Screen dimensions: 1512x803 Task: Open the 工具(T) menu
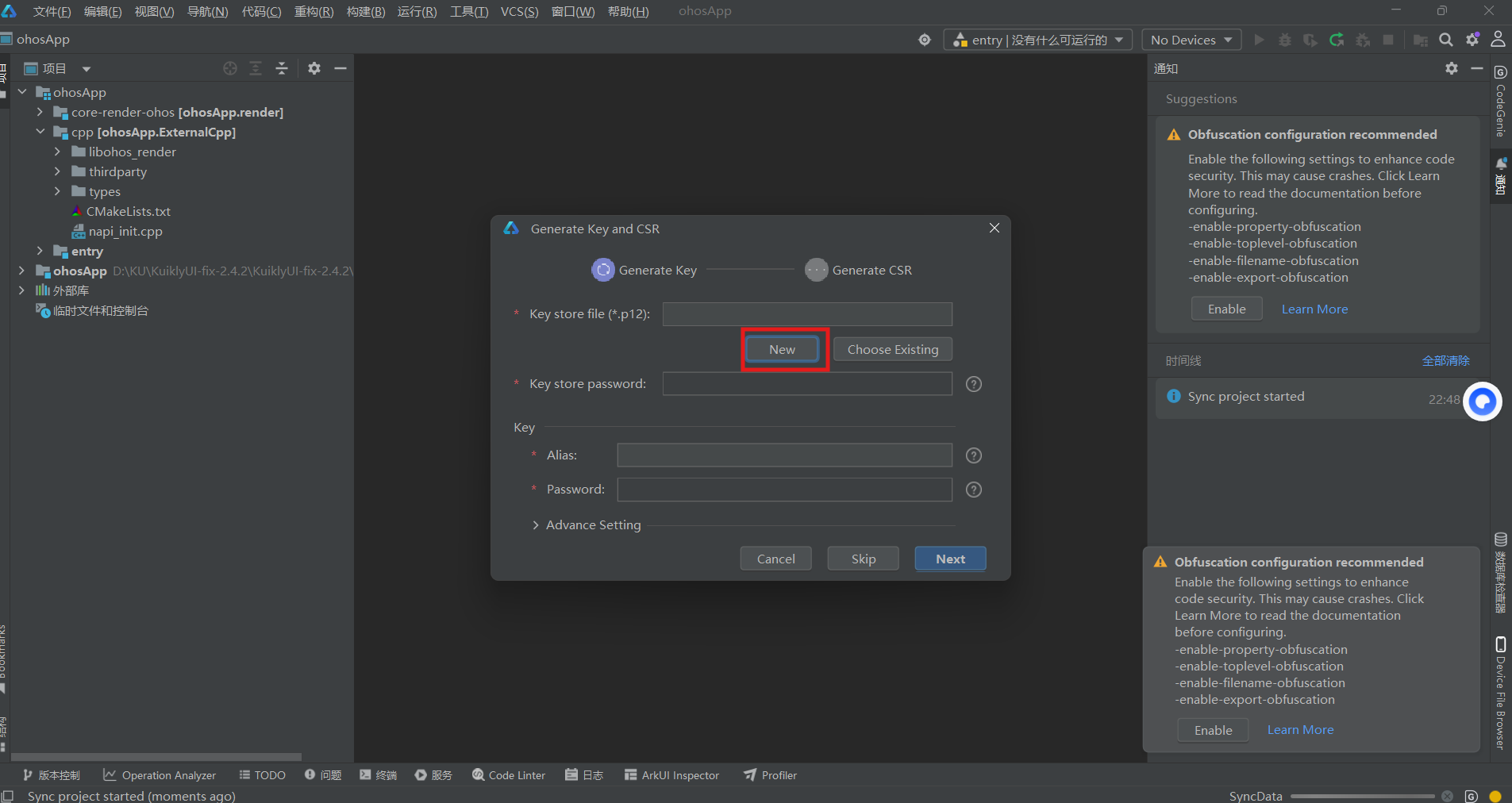[x=469, y=11]
